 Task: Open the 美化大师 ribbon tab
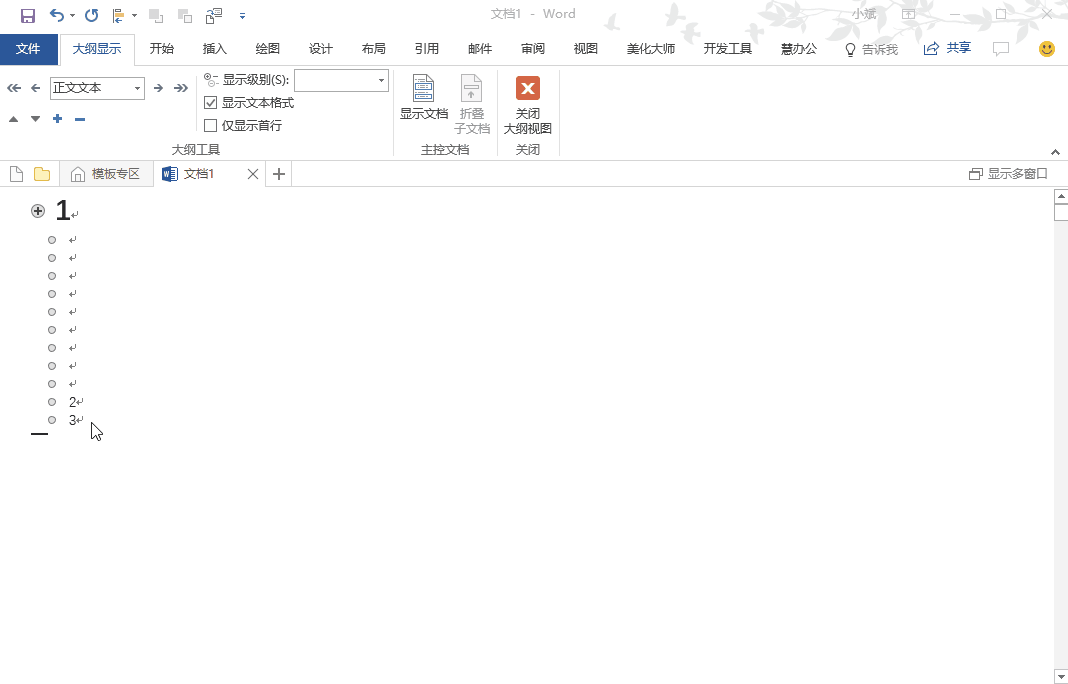pos(651,49)
